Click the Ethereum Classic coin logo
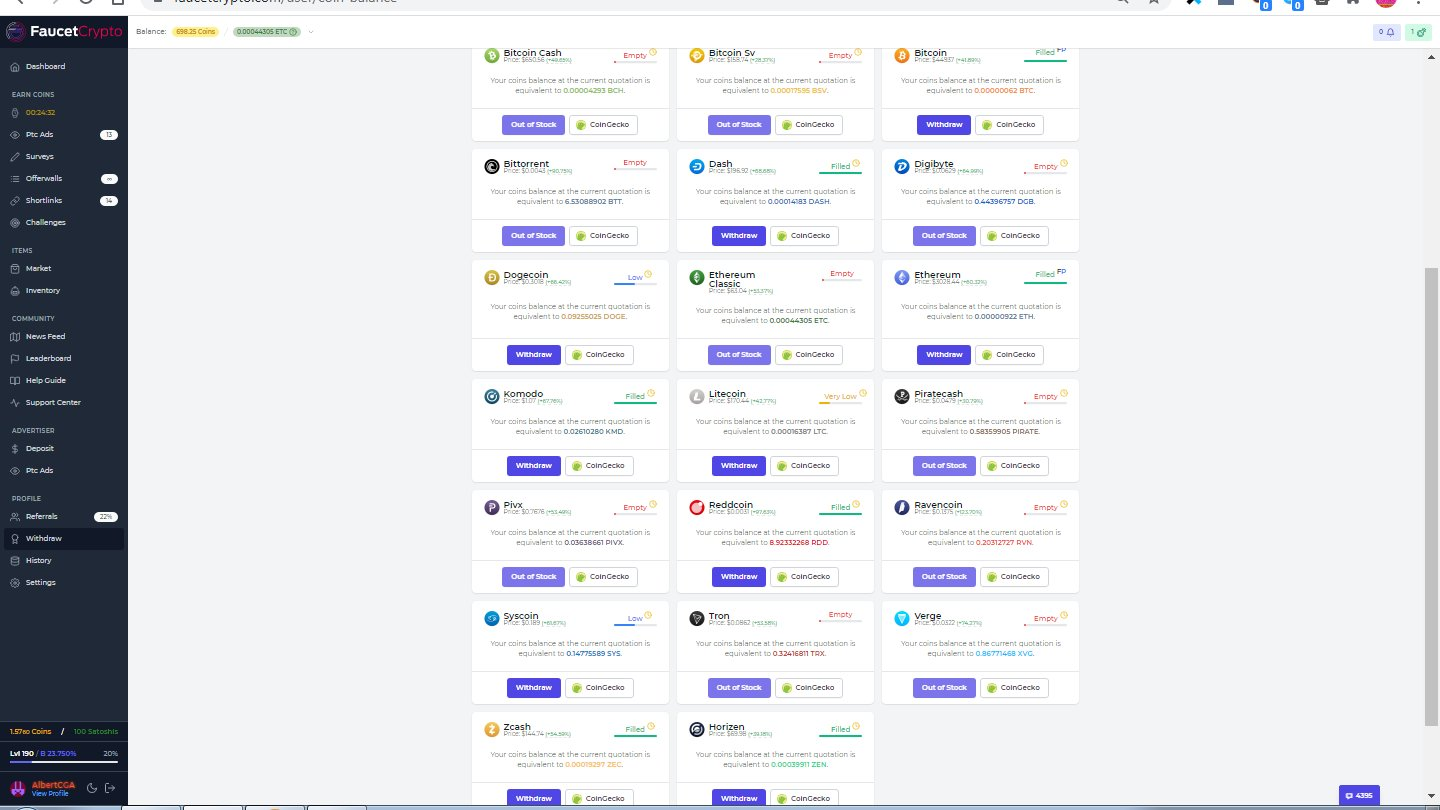The image size is (1440, 810). (697, 278)
